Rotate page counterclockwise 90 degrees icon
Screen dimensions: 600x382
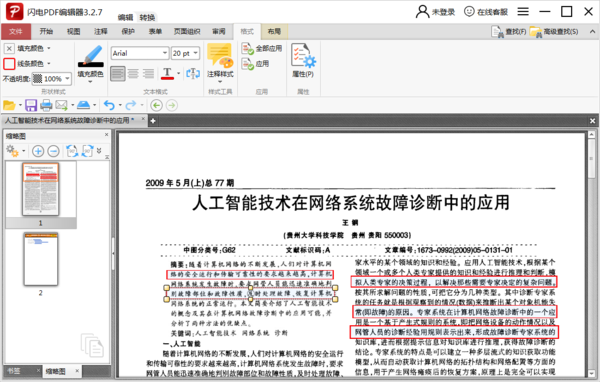(x=72, y=151)
